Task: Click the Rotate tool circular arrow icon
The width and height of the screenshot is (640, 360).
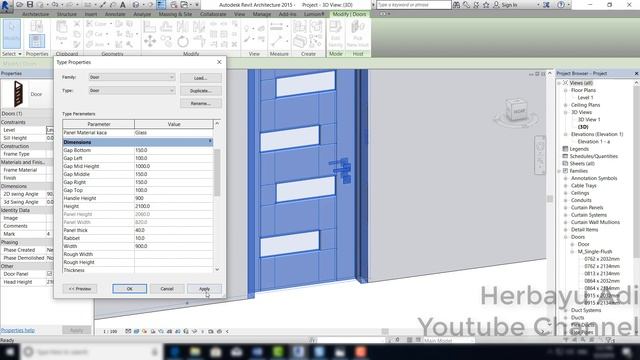Action: (x=182, y=41)
